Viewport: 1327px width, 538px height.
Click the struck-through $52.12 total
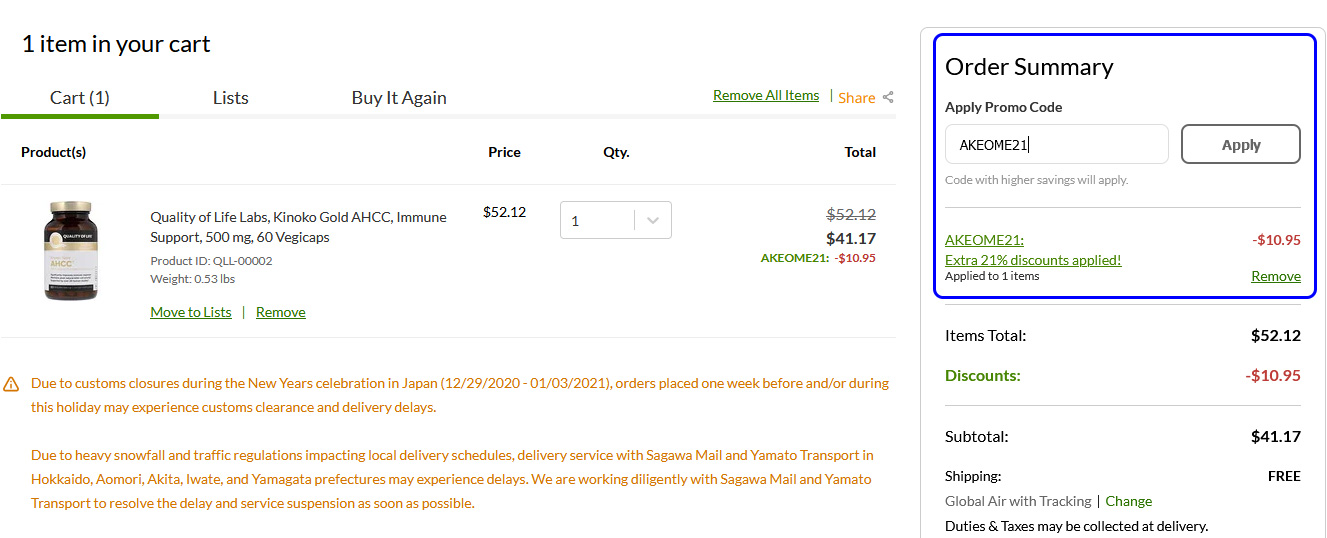click(851, 214)
